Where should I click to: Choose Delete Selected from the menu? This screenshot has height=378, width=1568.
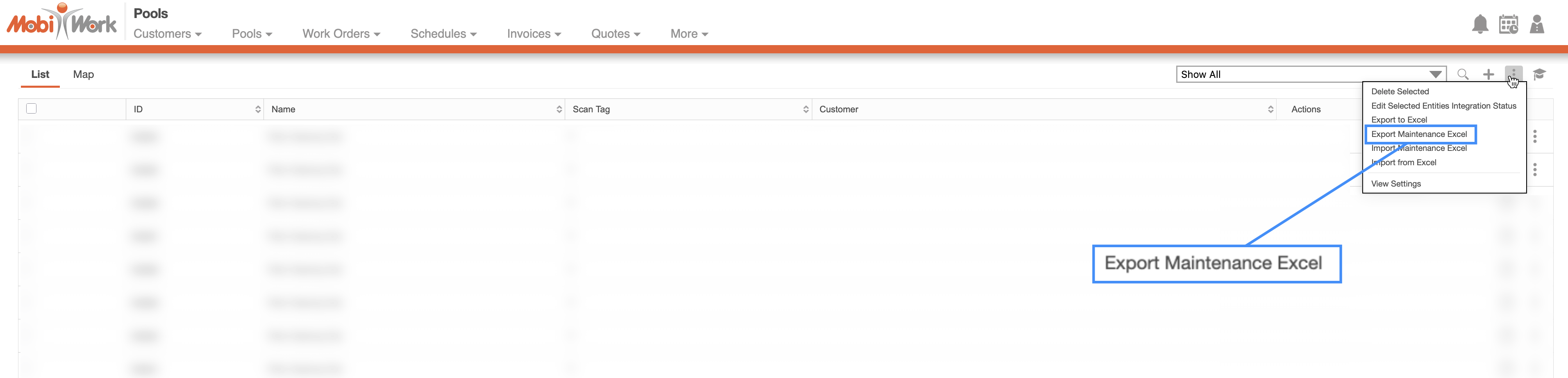1400,91
